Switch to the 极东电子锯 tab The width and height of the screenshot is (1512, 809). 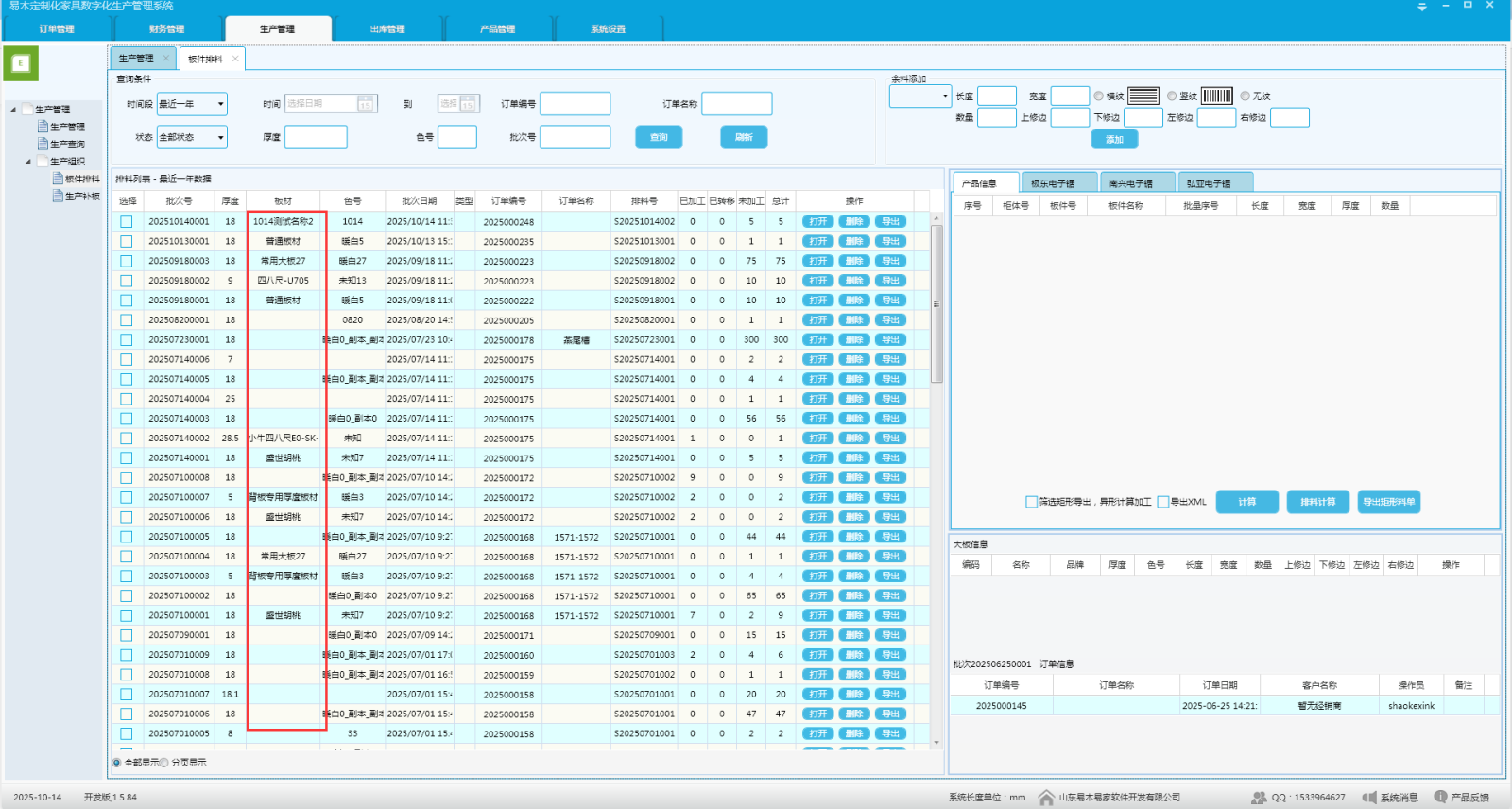click(1053, 182)
